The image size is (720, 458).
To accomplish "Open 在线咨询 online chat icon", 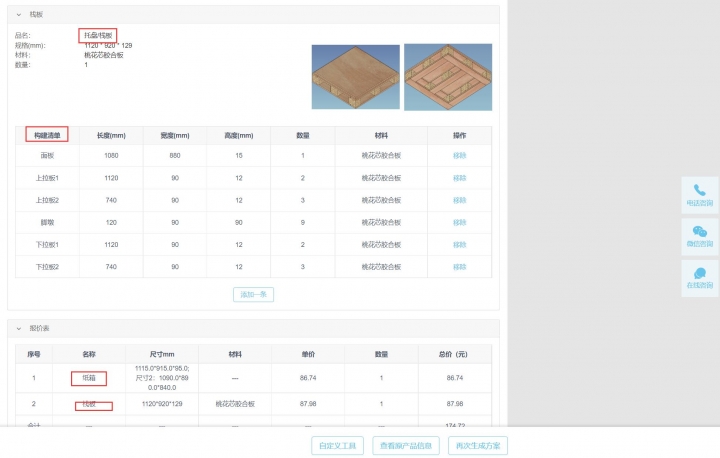I will (699, 273).
